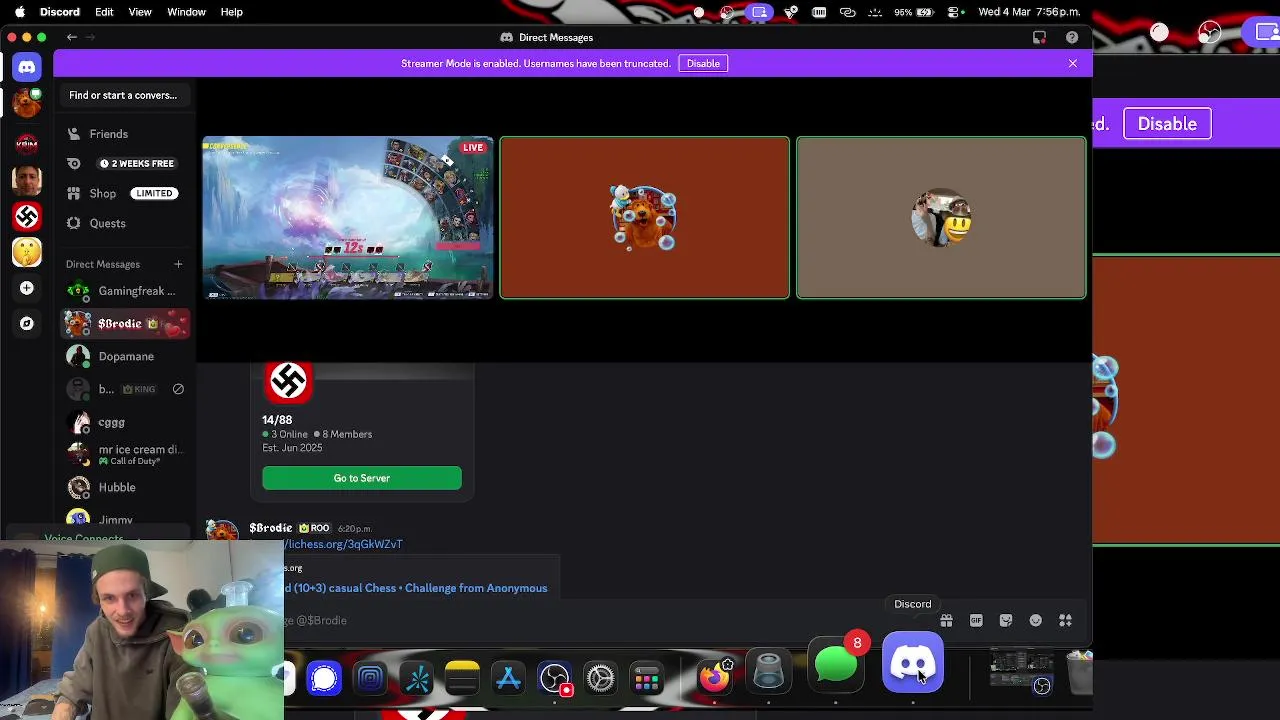This screenshot has height=720, width=1280.
Task: Open the Friends tab
Action: point(125,134)
